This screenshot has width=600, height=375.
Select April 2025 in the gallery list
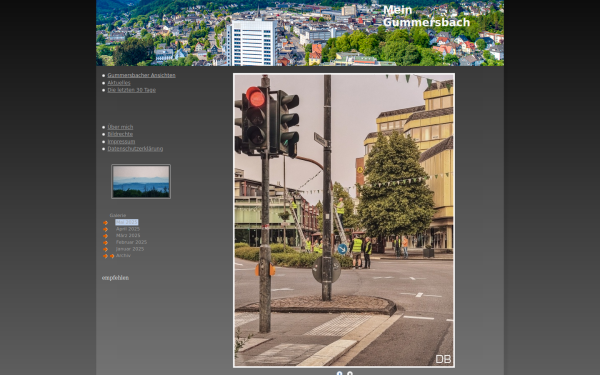128,229
